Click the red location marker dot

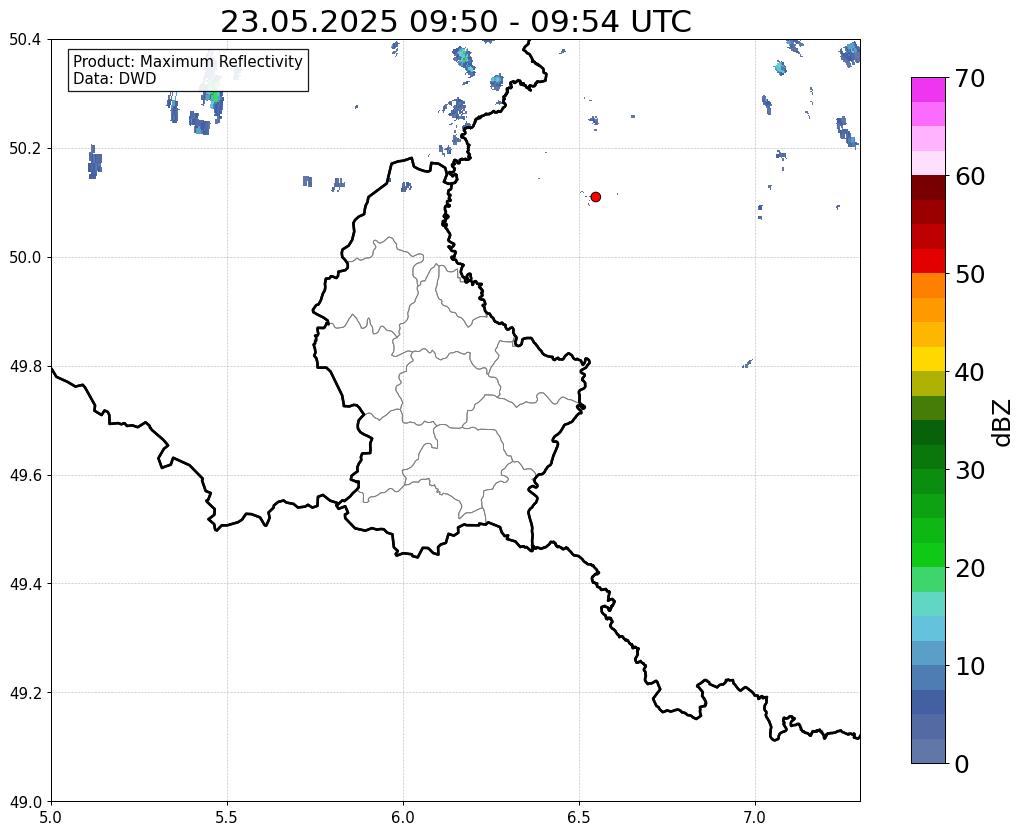pos(595,197)
